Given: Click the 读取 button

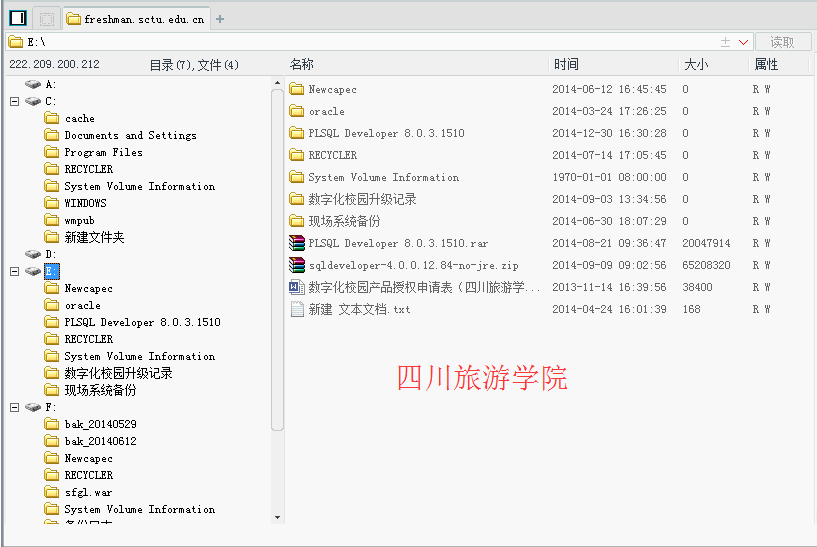Looking at the screenshot, I should point(782,42).
